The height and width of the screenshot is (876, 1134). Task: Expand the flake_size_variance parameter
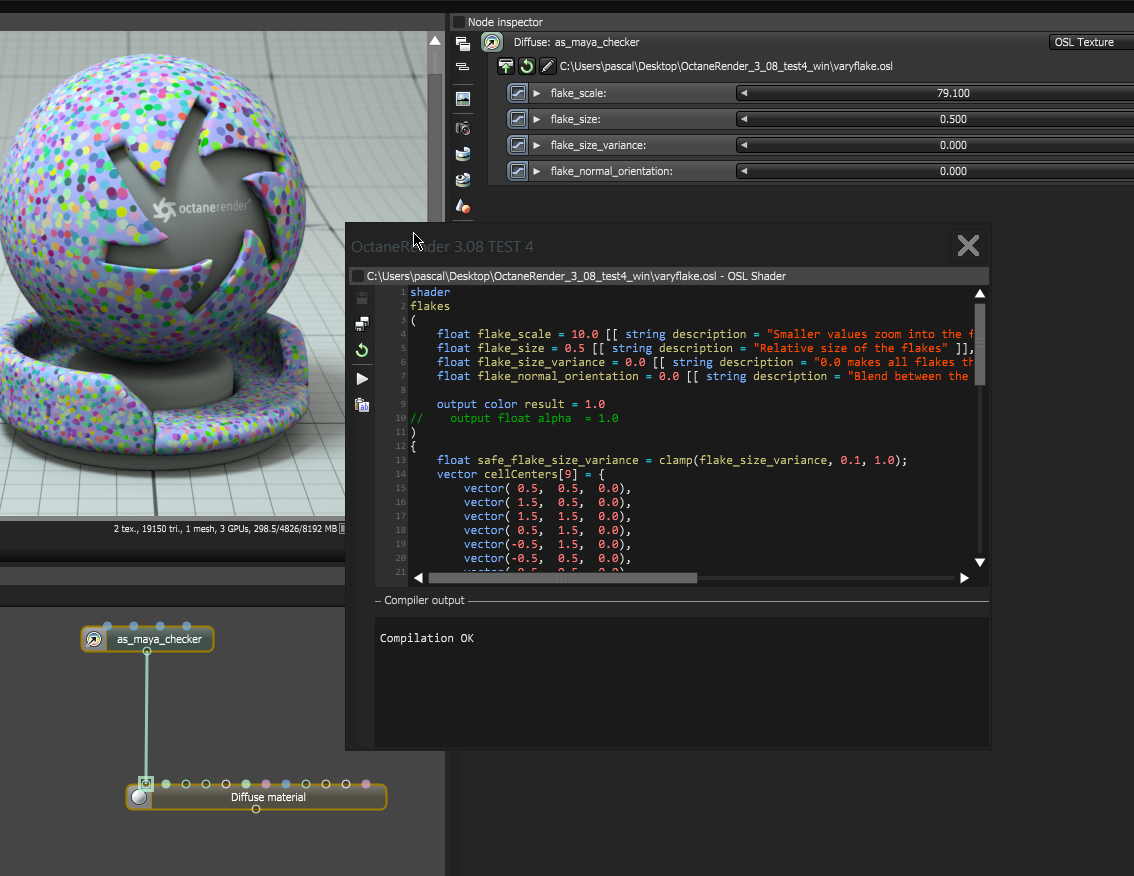(537, 145)
